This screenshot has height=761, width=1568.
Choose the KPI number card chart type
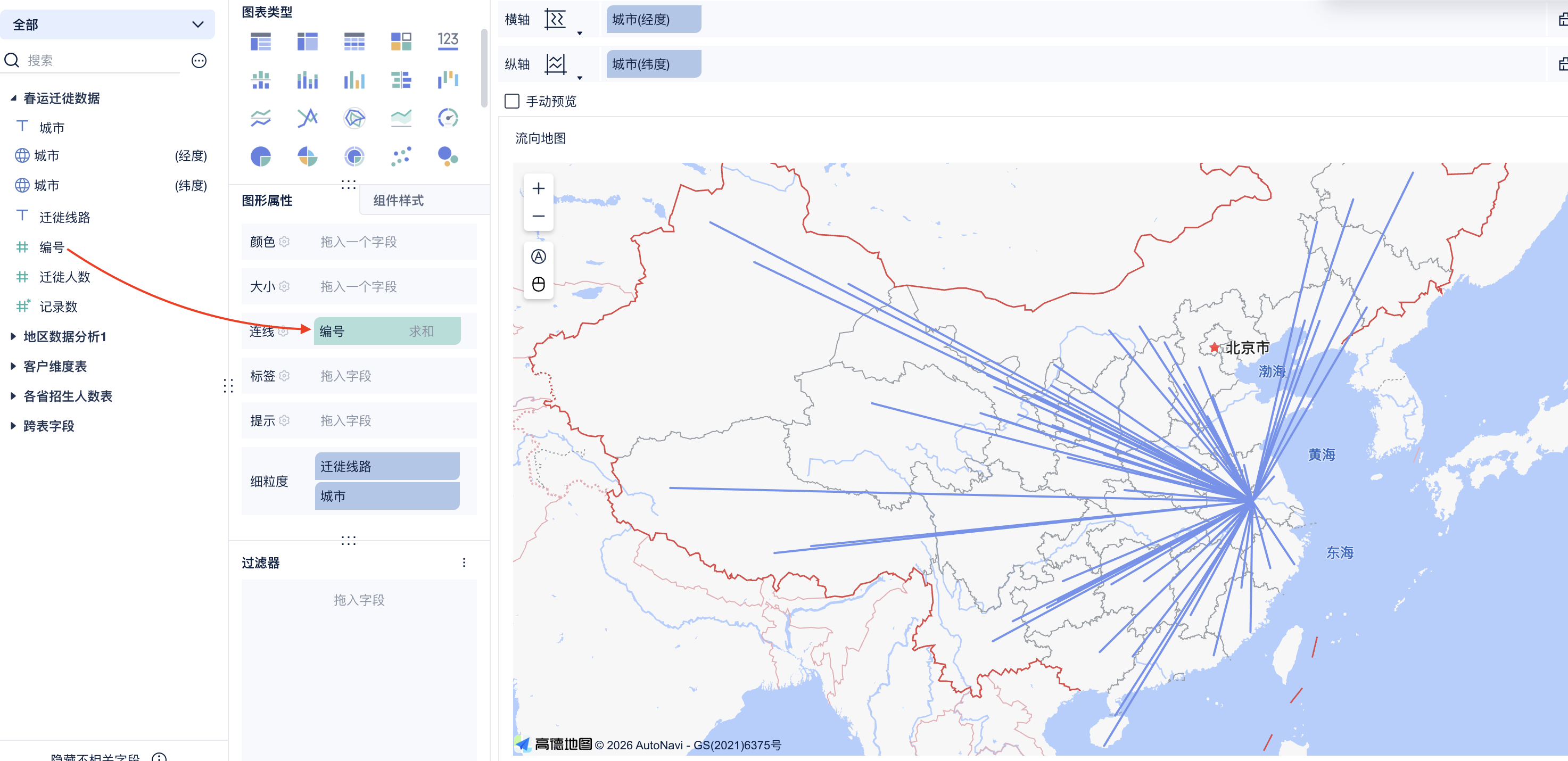pyautogui.click(x=448, y=41)
